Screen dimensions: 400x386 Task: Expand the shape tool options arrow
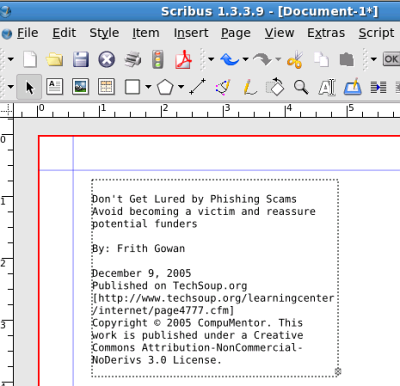pos(148,87)
